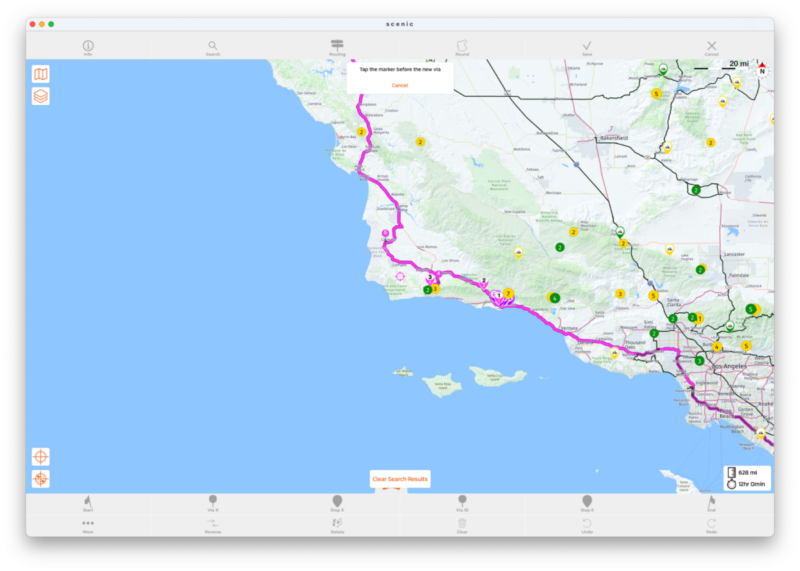Select the Start flag in bottom bar

(88, 503)
